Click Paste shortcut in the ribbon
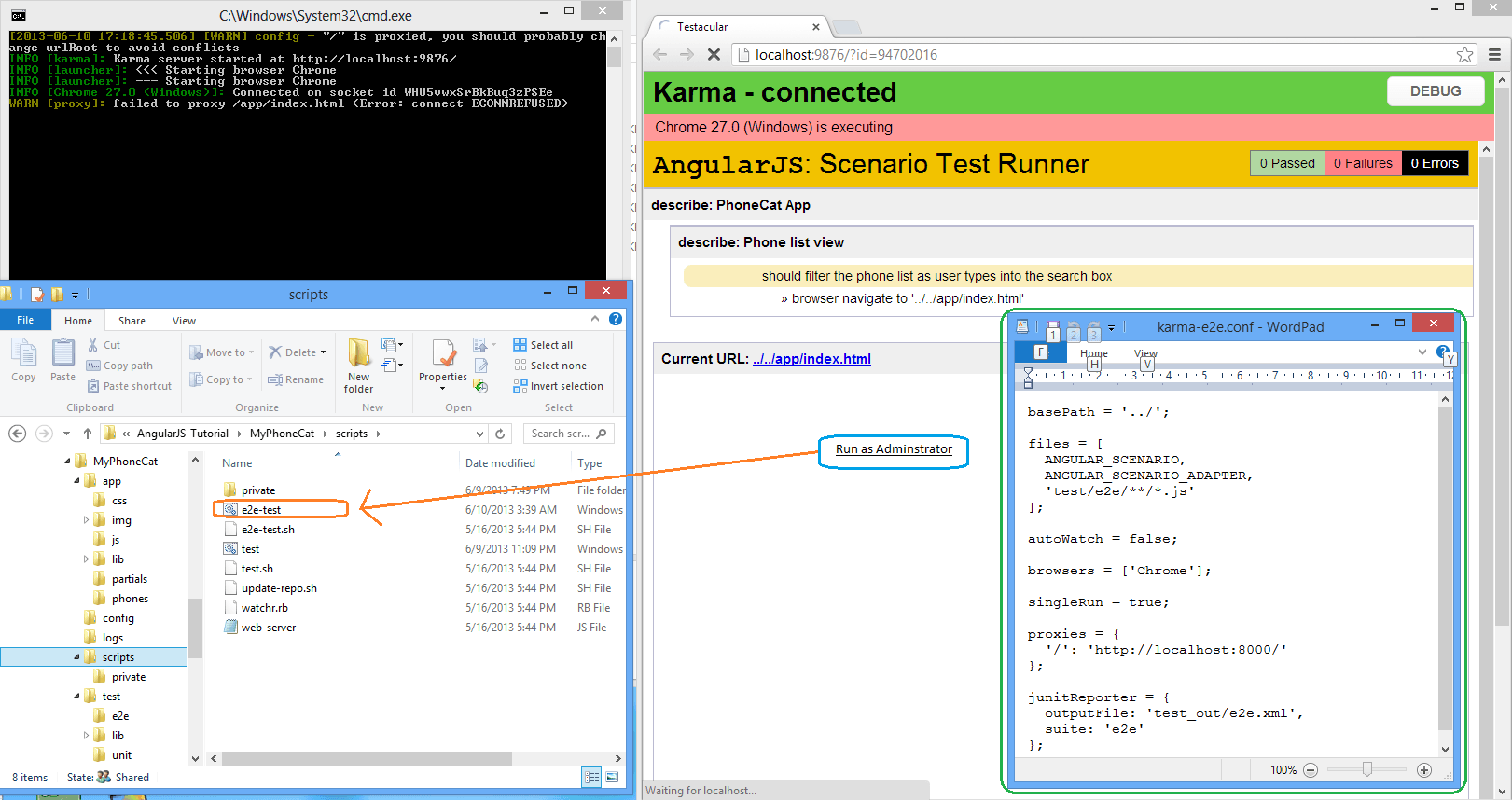Image resolution: width=1512 pixels, height=800 pixels. 129,386
